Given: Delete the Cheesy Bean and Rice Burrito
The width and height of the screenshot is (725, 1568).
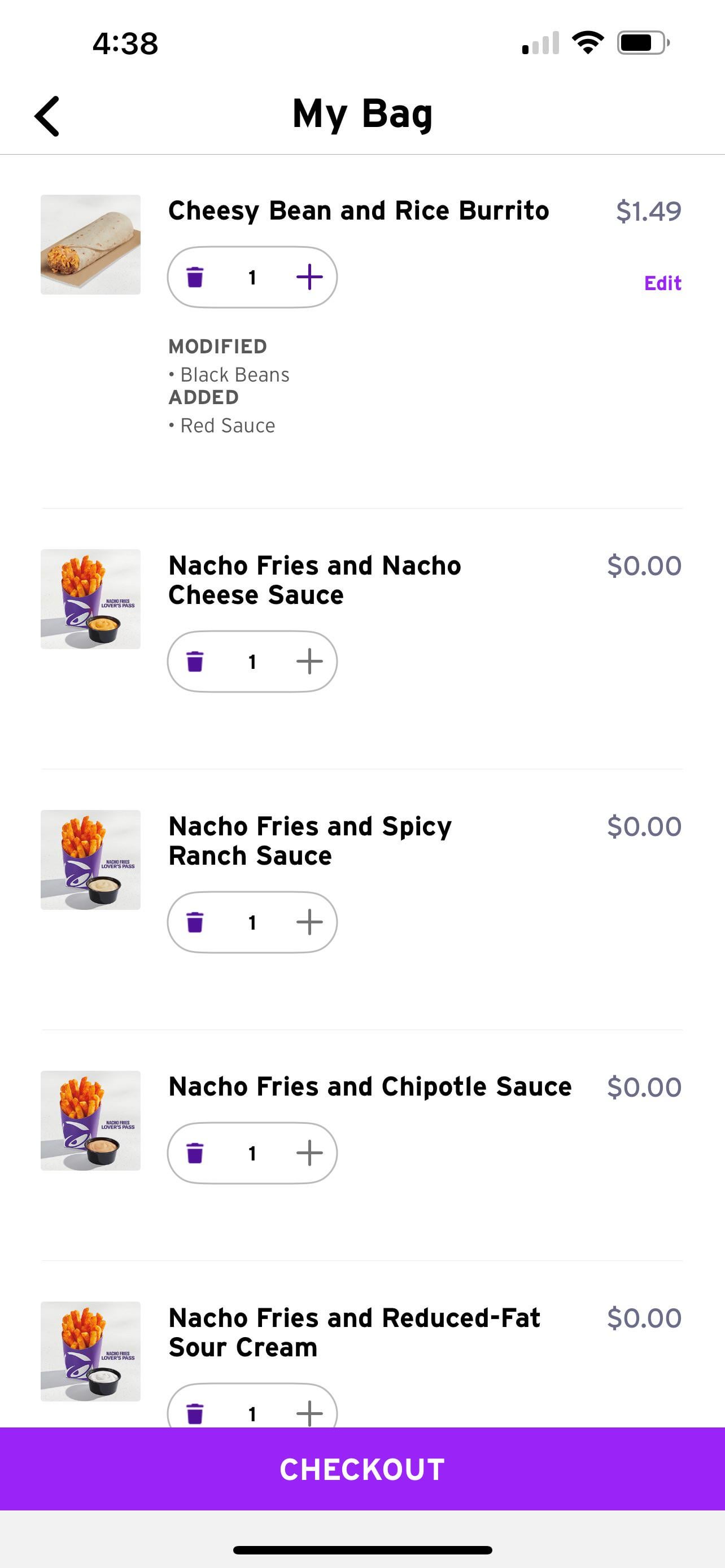Looking at the screenshot, I should (x=195, y=278).
